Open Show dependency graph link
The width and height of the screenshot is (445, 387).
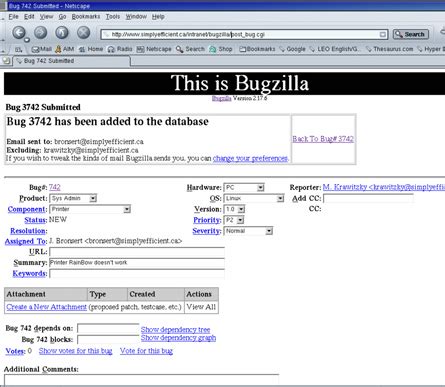coord(178,338)
